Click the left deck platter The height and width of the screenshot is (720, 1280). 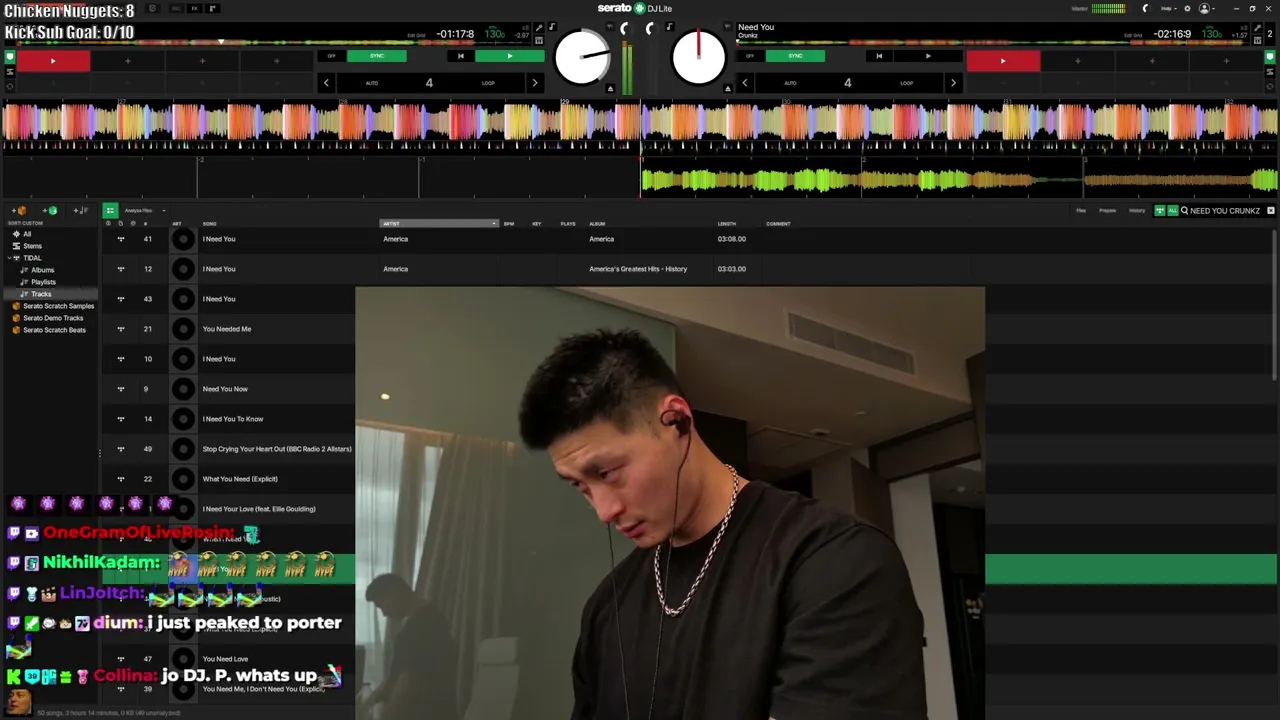coord(582,57)
